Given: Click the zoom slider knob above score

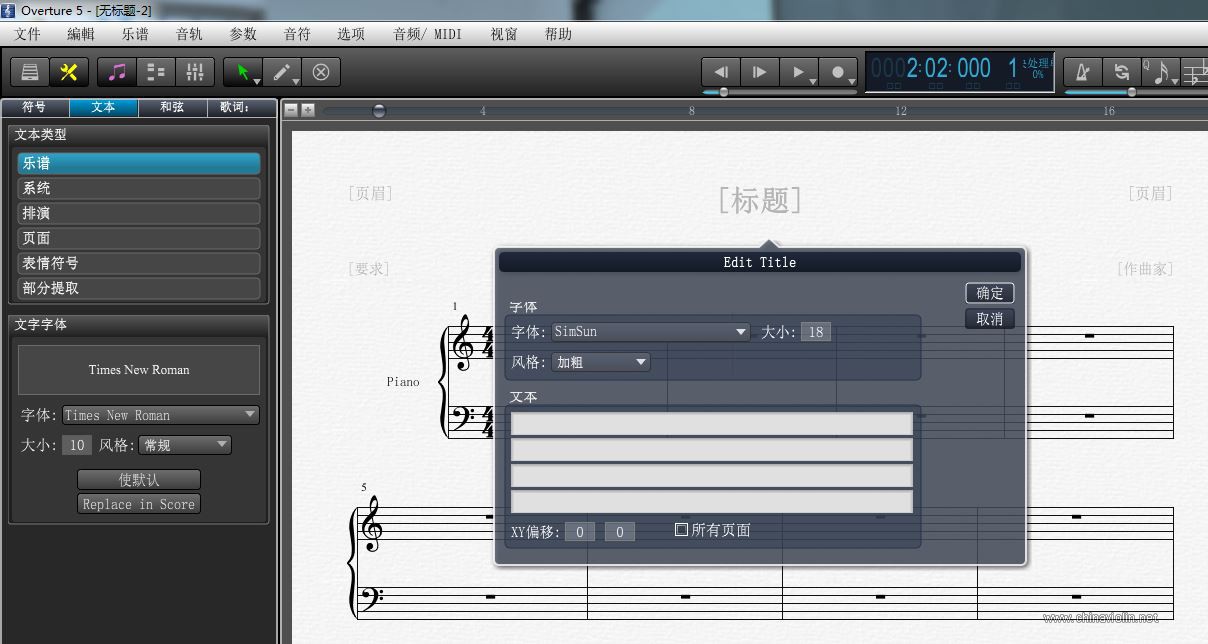Looking at the screenshot, I should (379, 111).
